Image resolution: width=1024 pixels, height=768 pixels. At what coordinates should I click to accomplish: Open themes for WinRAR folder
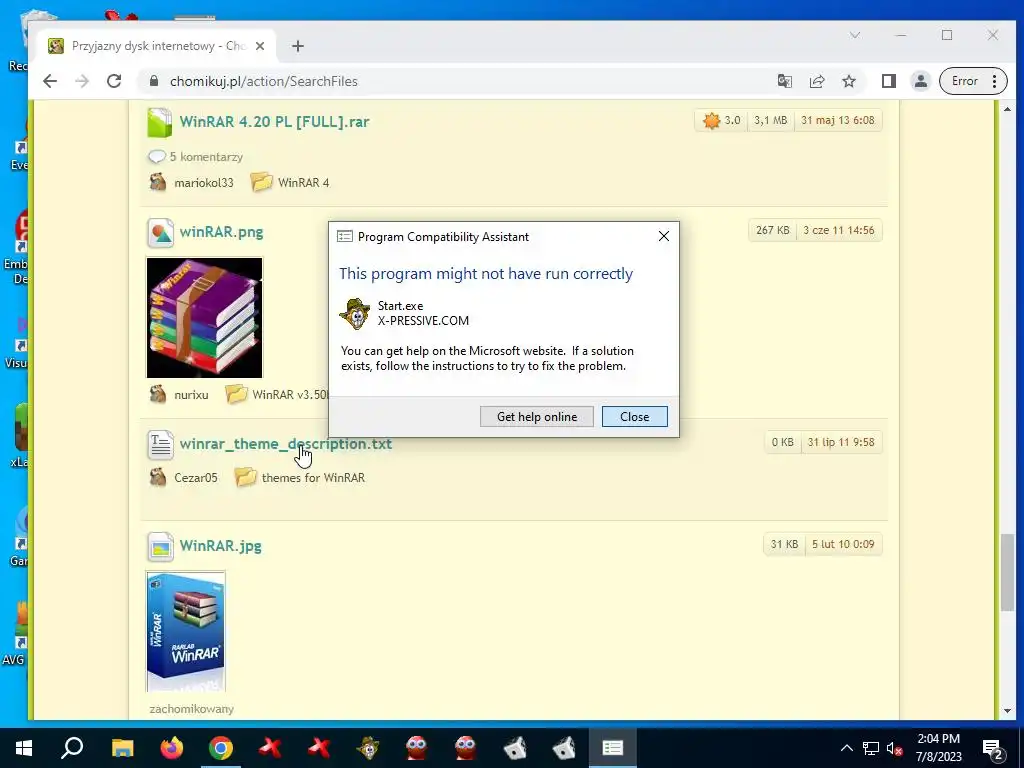coord(313,477)
